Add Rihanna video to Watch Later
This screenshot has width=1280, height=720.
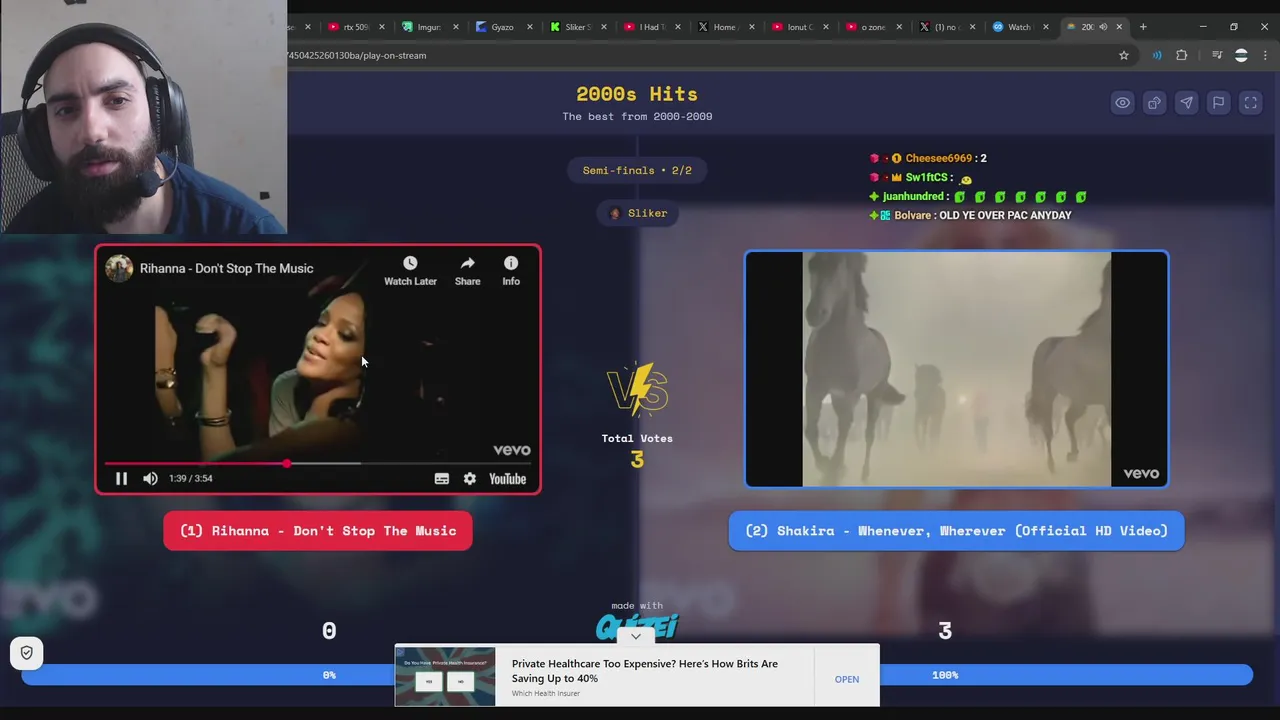pyautogui.click(x=410, y=271)
